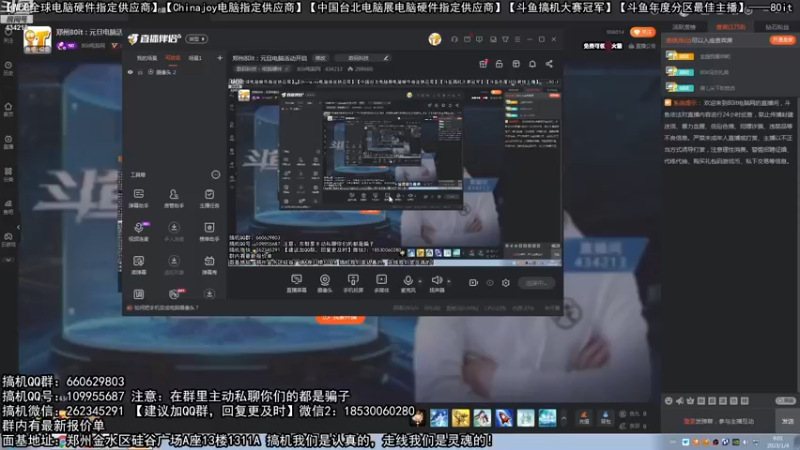Screen dimensions: 800x450
Task: Open the 扬声器 device arrow
Action: pyautogui.click(x=449, y=281)
